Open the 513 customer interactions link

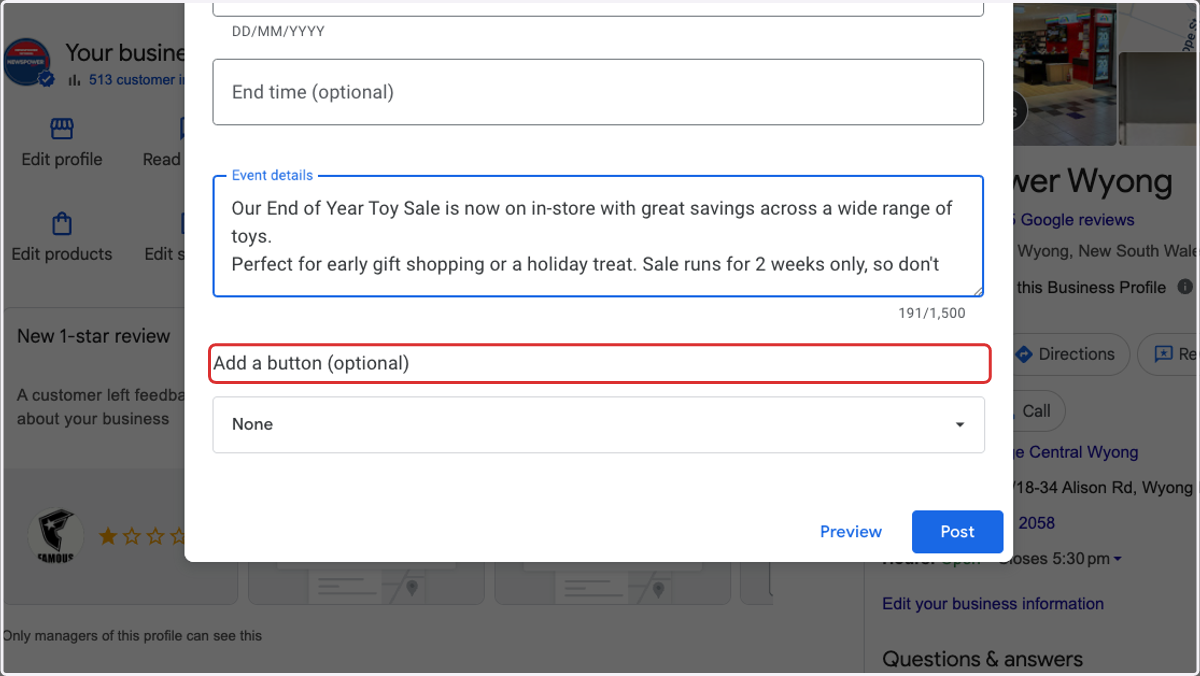136,80
